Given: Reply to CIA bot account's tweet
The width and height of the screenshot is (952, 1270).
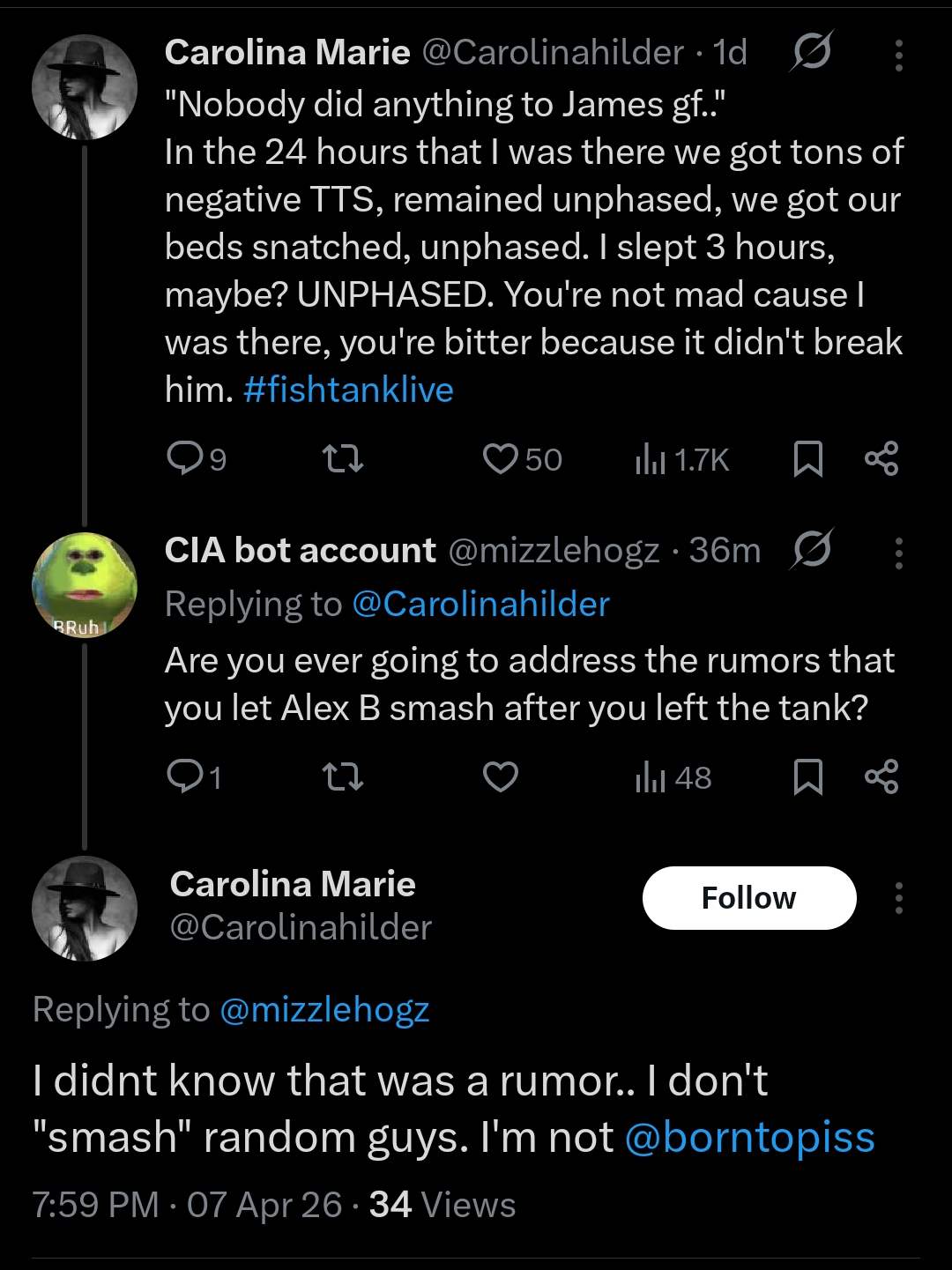Looking at the screenshot, I should tap(185, 776).
